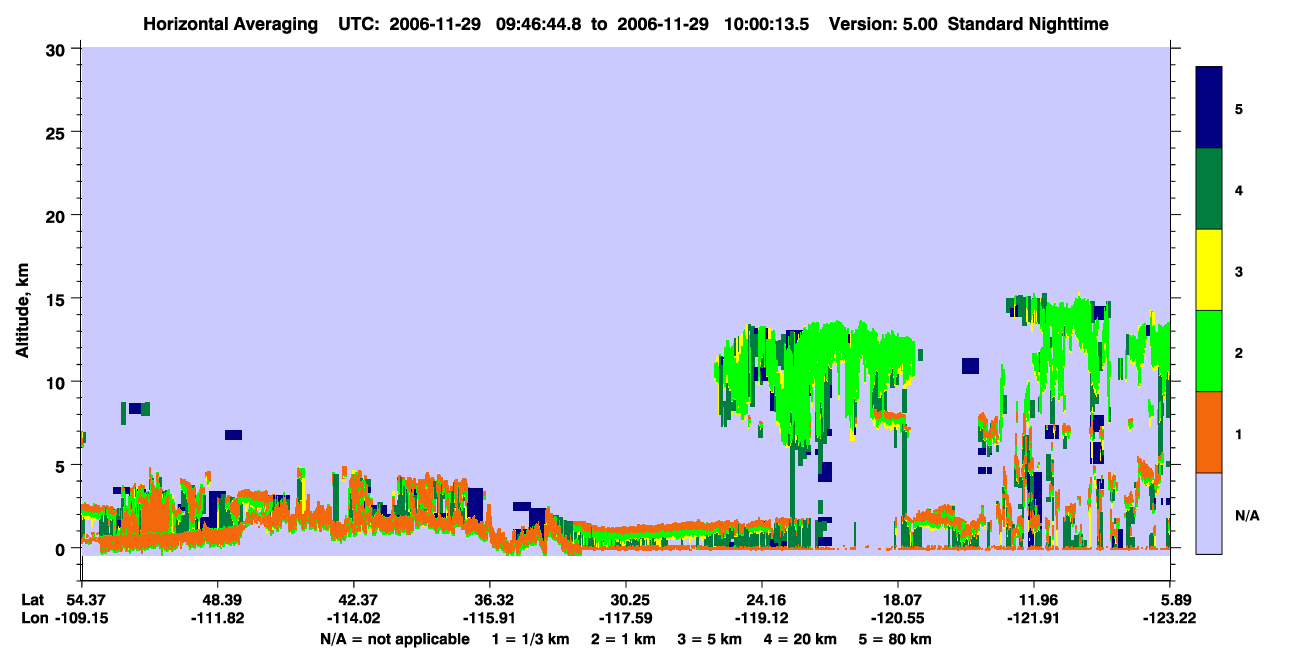Click the start time '09:46:44.8'
1300x667 pixels.
[541, 23]
